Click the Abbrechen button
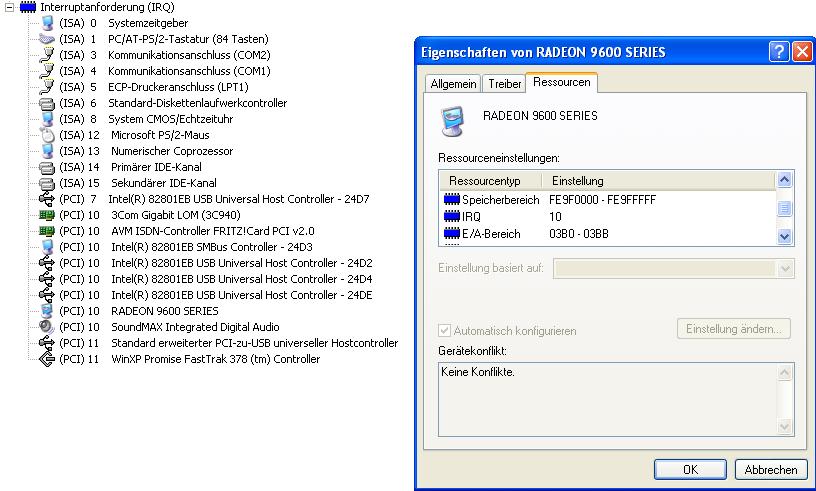This screenshot has width=816, height=491. pyautogui.click(x=771, y=470)
